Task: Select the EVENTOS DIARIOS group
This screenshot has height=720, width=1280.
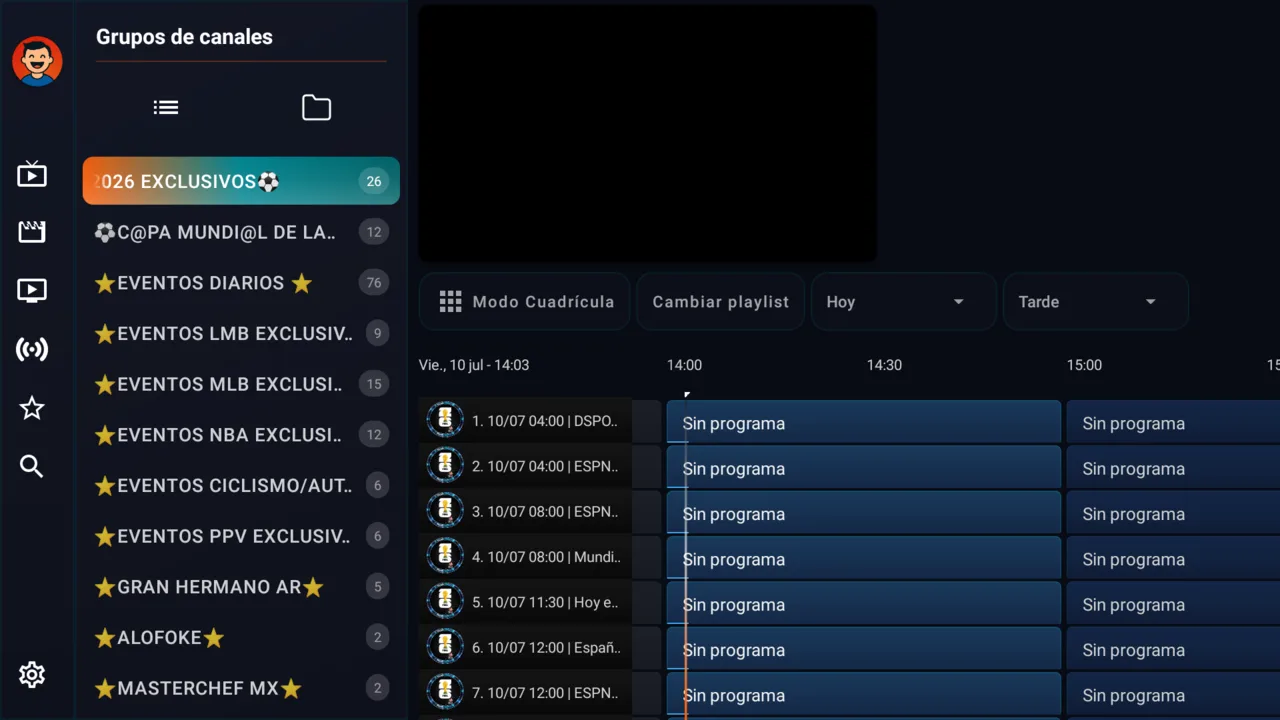Action: point(241,283)
